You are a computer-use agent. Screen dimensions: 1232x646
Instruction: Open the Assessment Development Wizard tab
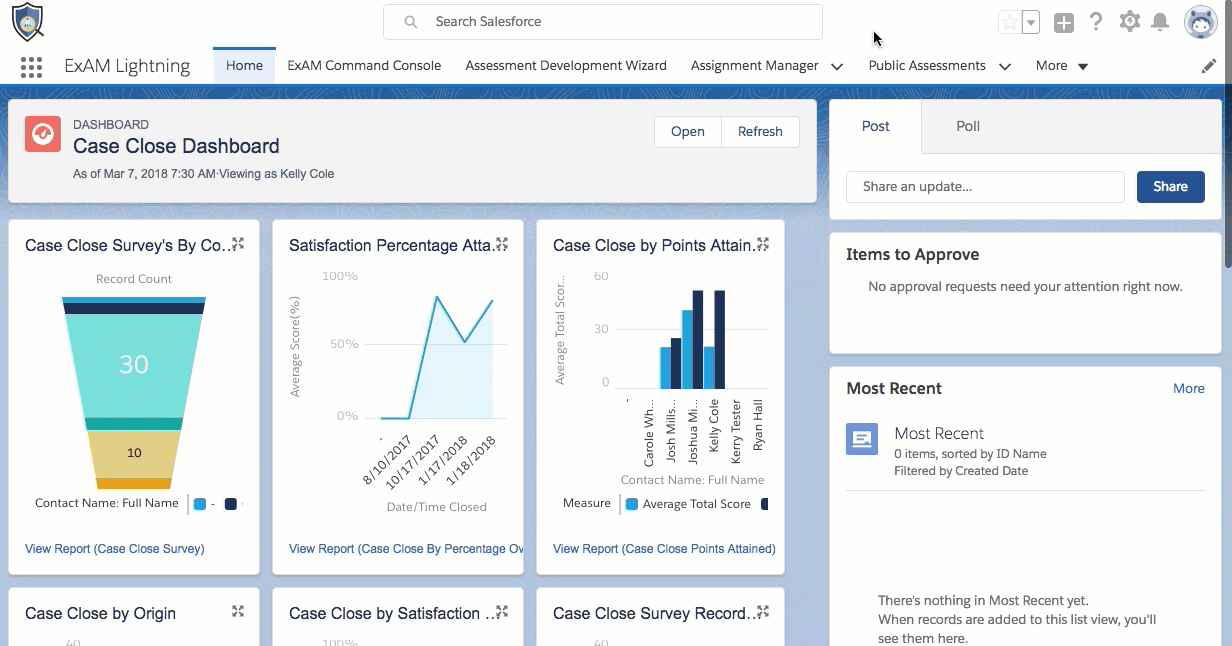point(566,66)
